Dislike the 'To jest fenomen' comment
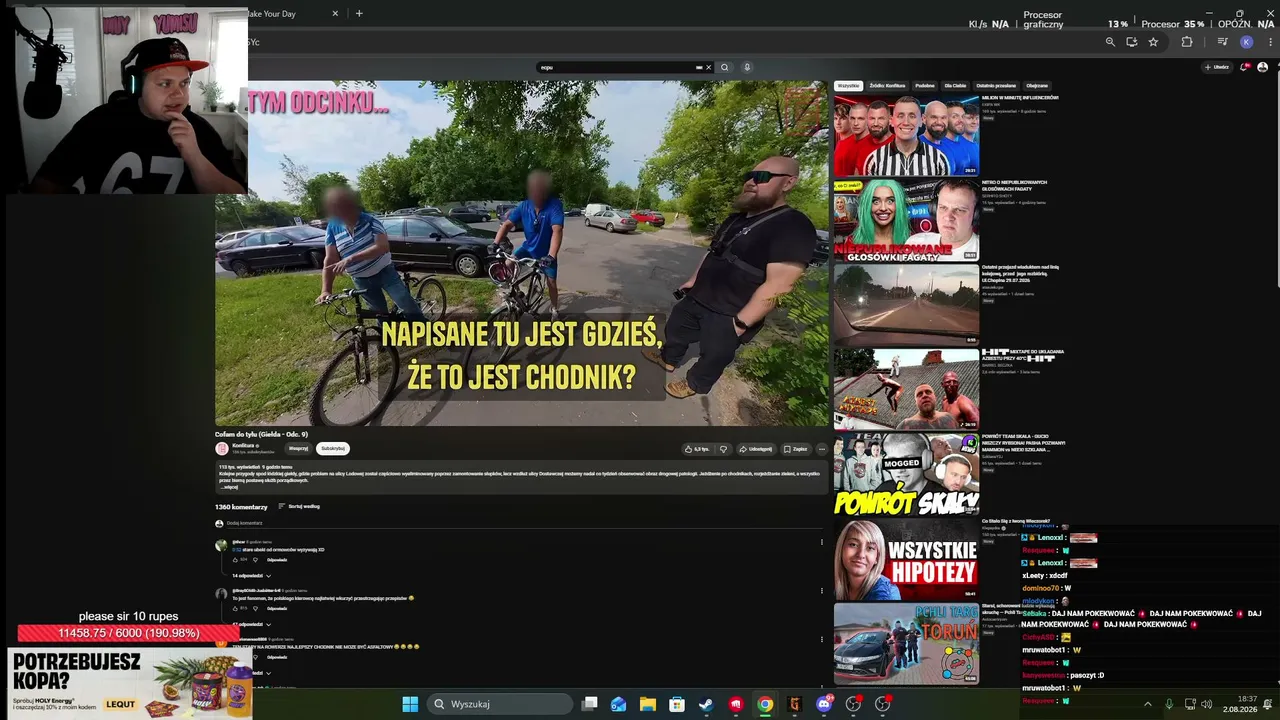 (255, 608)
